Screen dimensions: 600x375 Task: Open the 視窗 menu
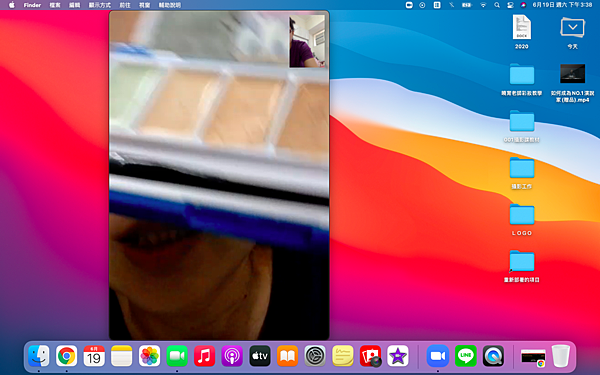point(144,5)
